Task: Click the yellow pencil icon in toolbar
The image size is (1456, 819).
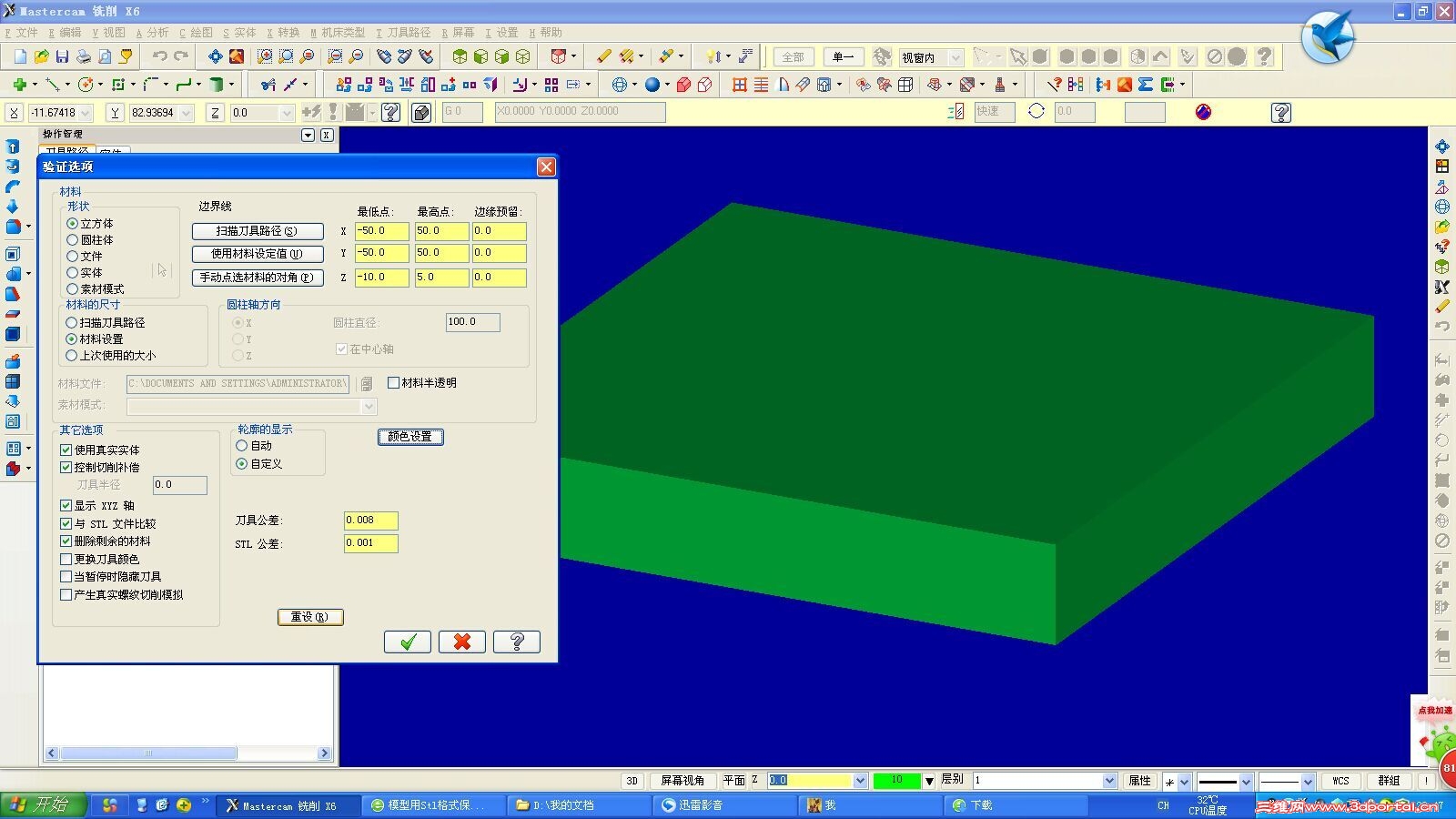Action: coord(604,56)
